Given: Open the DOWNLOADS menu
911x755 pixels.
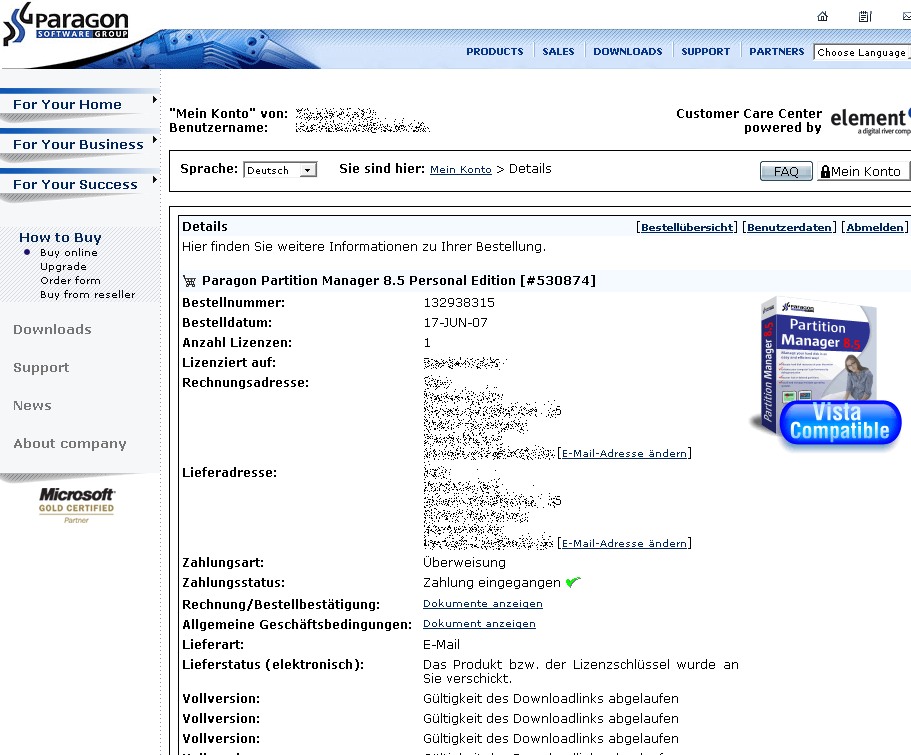Looking at the screenshot, I should [x=627, y=52].
